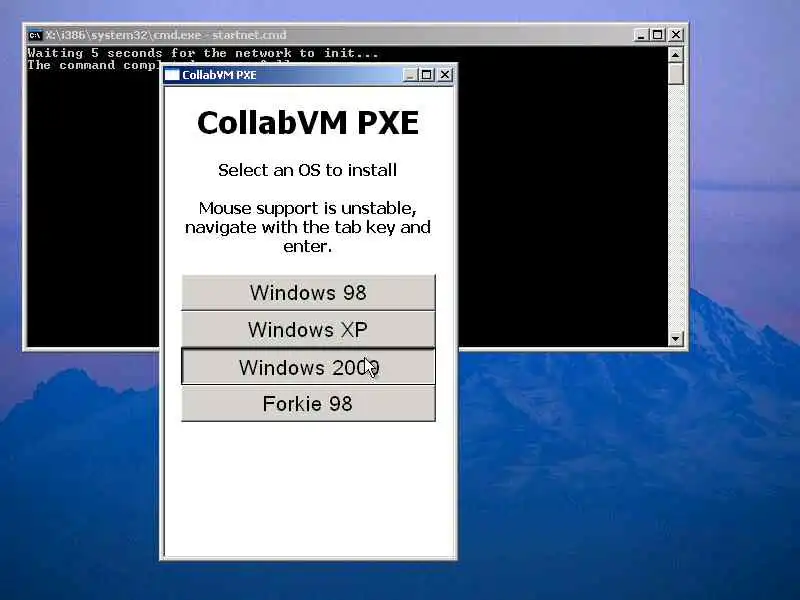
Task: Minimize the cmd.exe console window
Action: 641,35
